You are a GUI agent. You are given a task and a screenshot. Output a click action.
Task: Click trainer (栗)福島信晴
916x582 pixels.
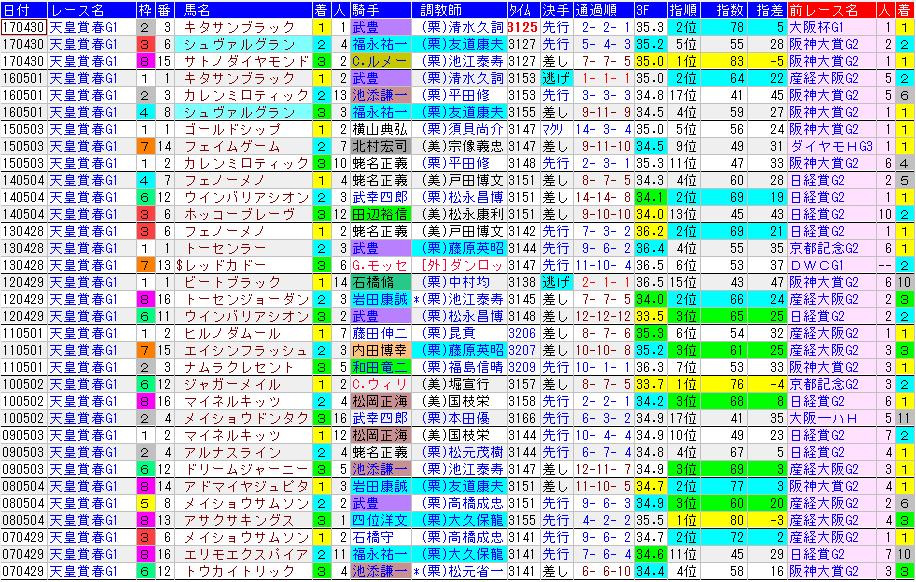click(x=462, y=368)
